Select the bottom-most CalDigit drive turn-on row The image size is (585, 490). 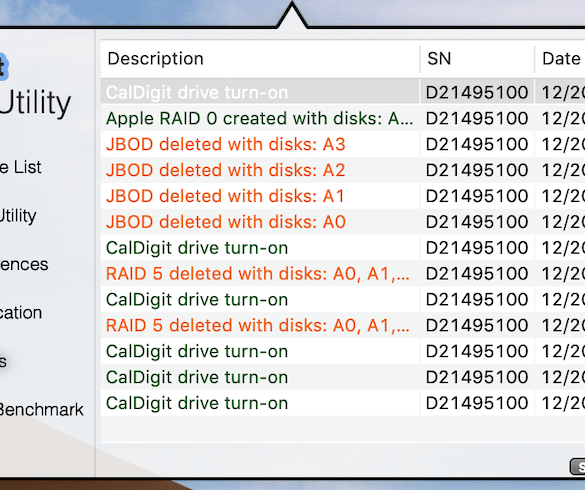343,403
